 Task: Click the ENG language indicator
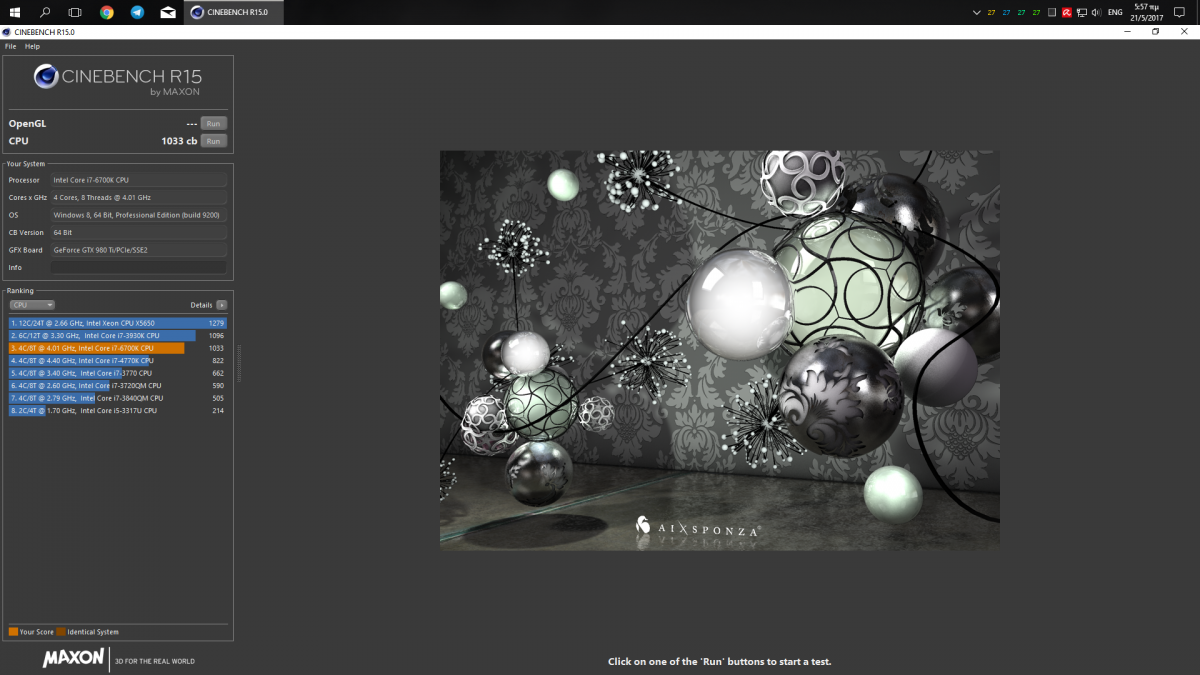coord(1115,13)
